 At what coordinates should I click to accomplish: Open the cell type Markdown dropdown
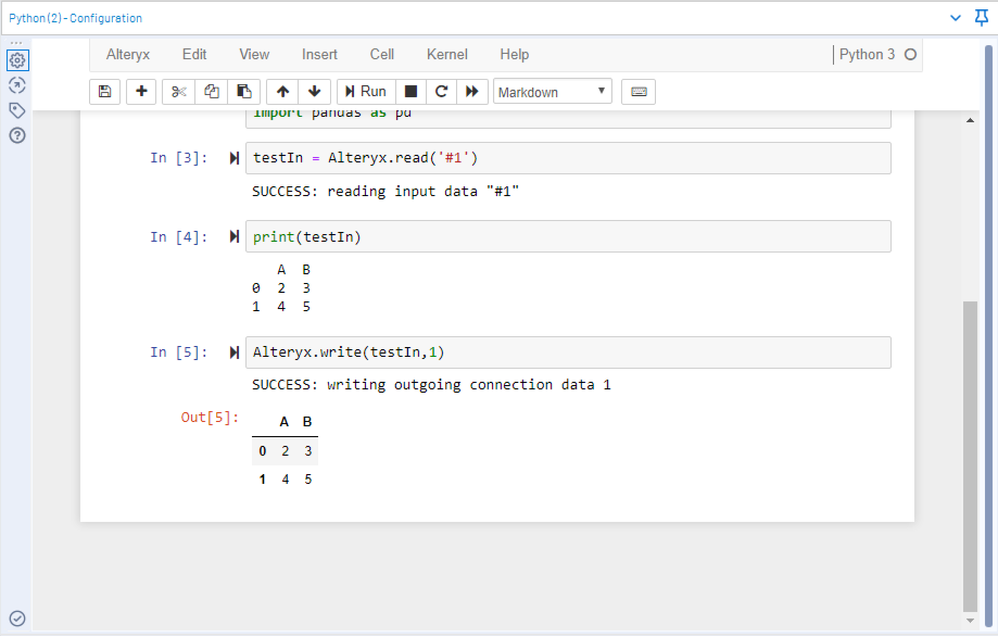point(552,92)
